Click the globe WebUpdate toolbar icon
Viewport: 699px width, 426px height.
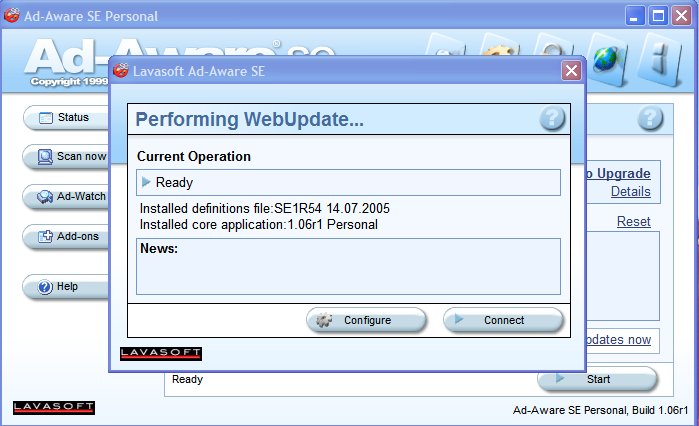click(608, 60)
